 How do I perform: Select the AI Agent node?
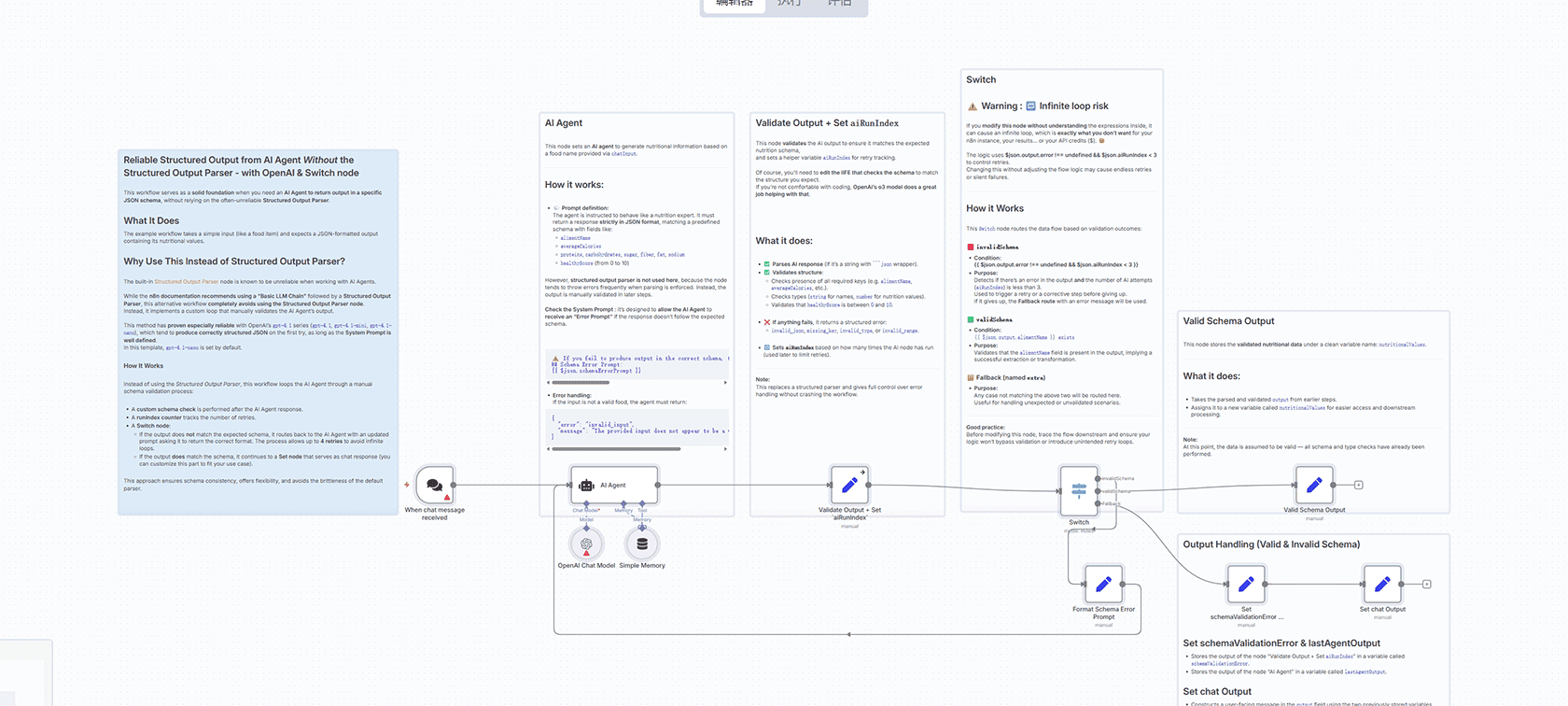(613, 486)
